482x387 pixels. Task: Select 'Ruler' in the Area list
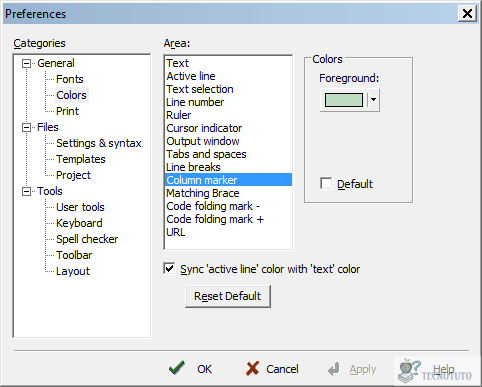pyautogui.click(x=228, y=115)
